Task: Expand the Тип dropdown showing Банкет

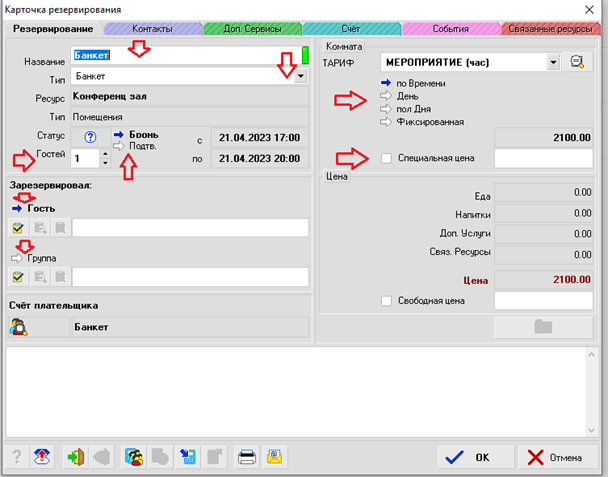Action: (x=300, y=77)
